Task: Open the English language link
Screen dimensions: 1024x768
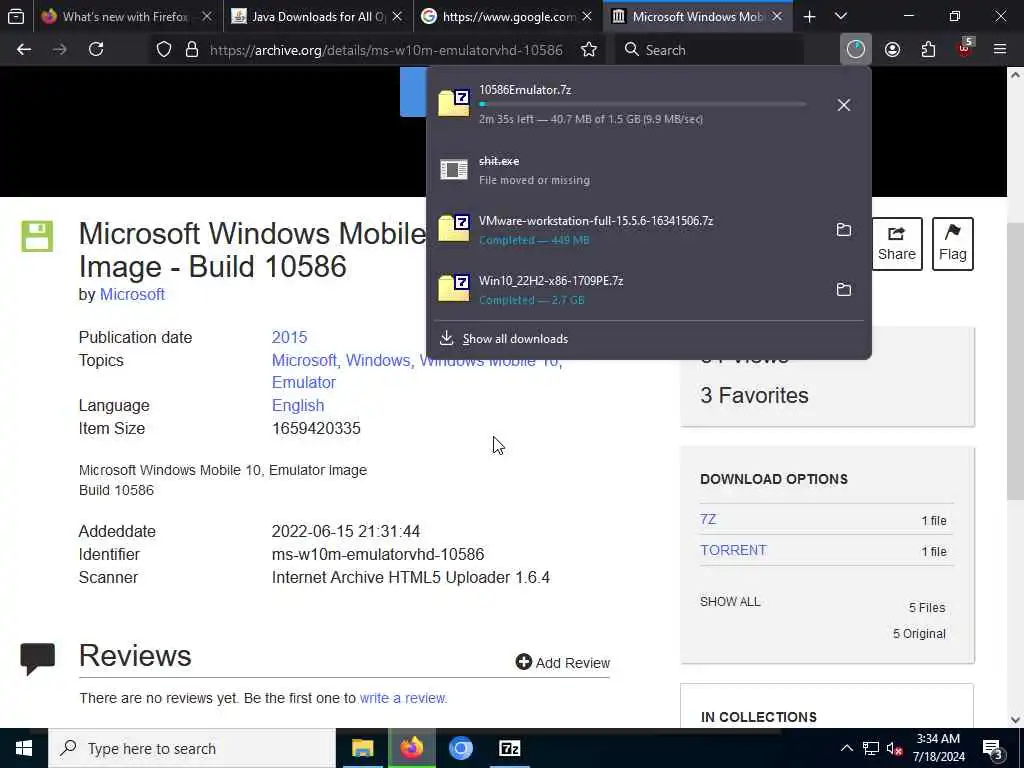Action: coord(298,406)
